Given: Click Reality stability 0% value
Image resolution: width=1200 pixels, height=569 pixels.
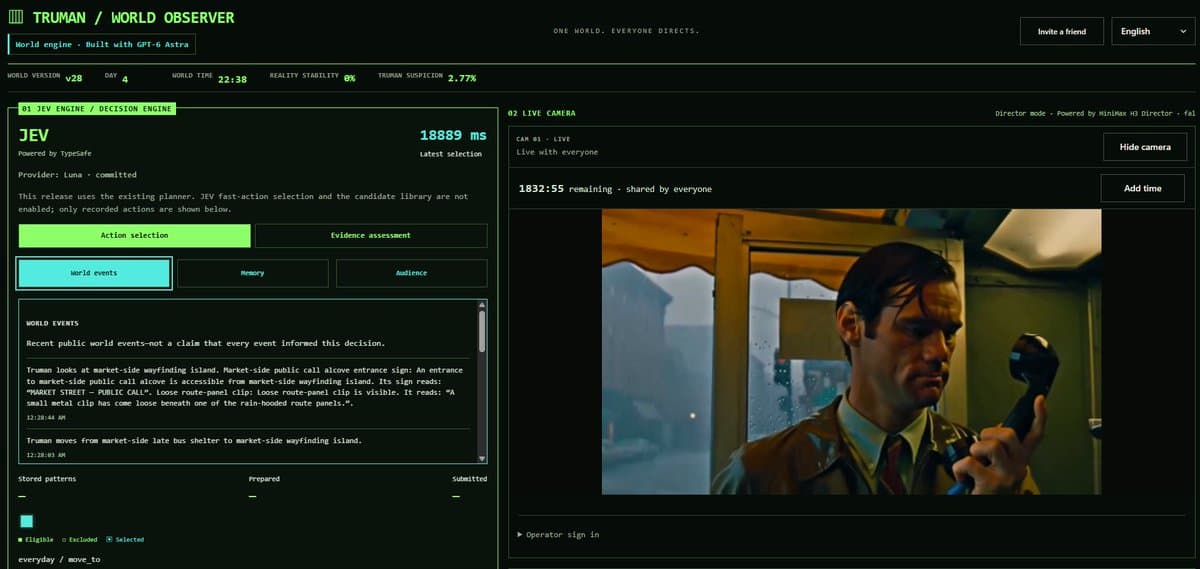Looking at the screenshot, I should coord(350,78).
